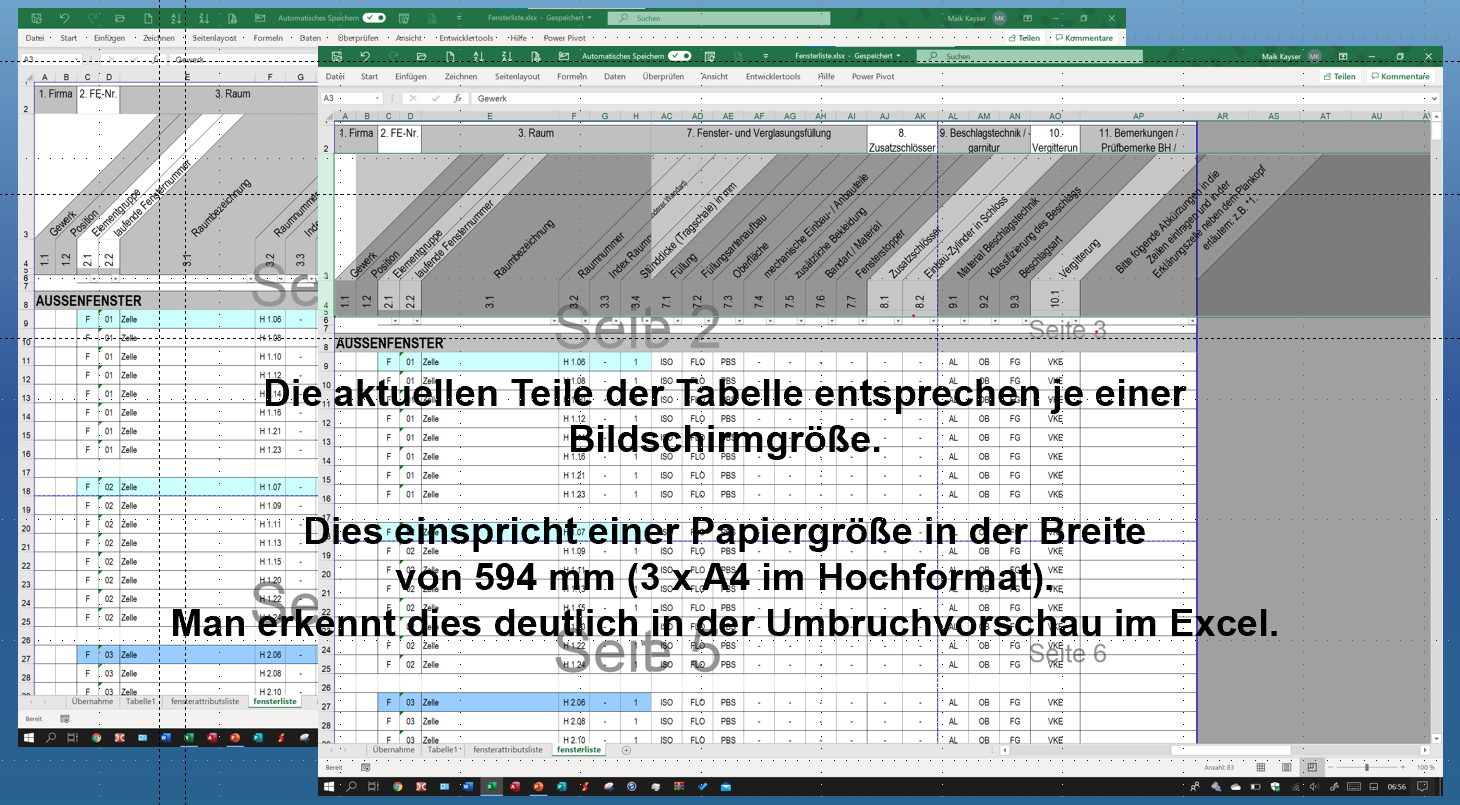Click Undo in the front Excel window
The height and width of the screenshot is (805, 1460).
(x=364, y=57)
